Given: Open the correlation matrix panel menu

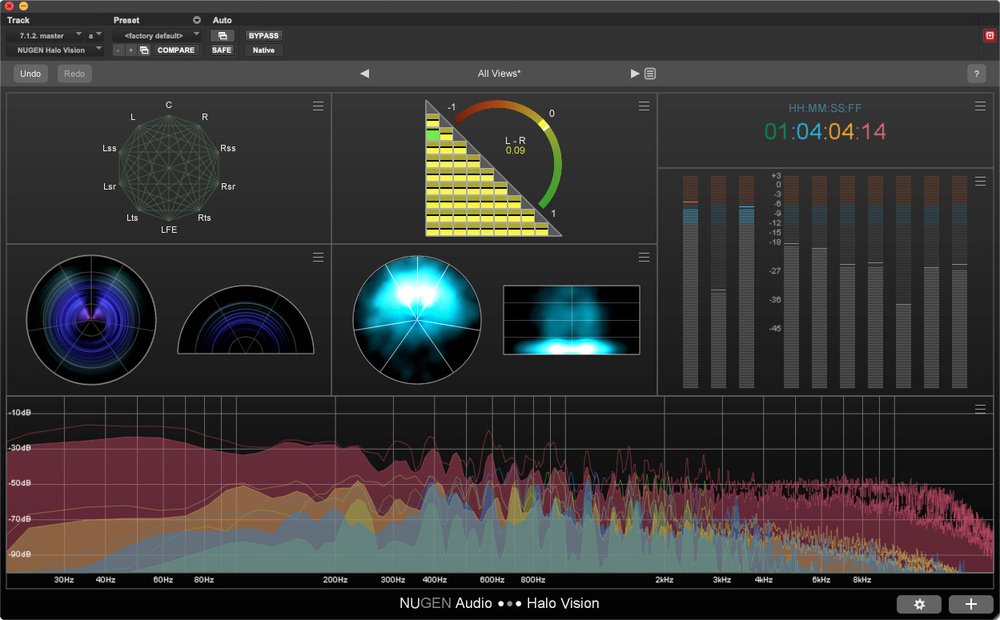Looking at the screenshot, I should pyautogui.click(x=644, y=106).
